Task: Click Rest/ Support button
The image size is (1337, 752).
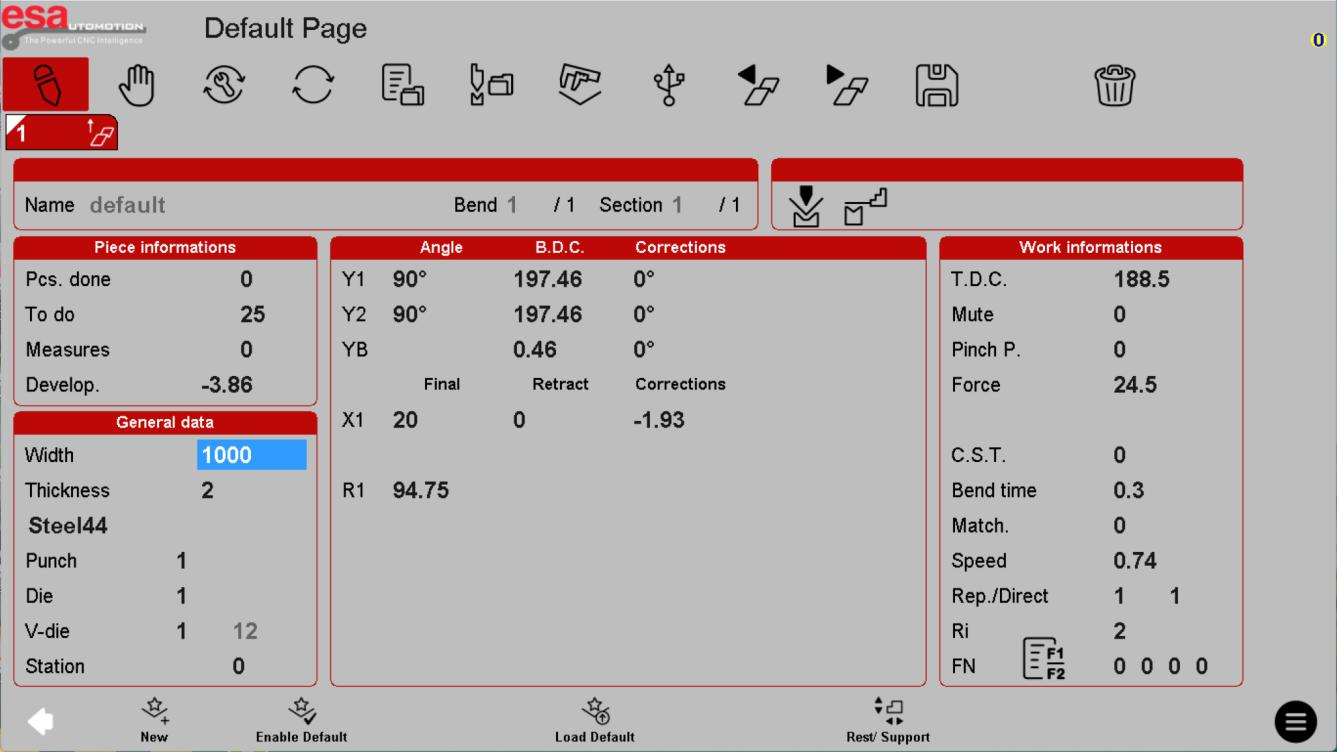Action: (x=888, y=720)
